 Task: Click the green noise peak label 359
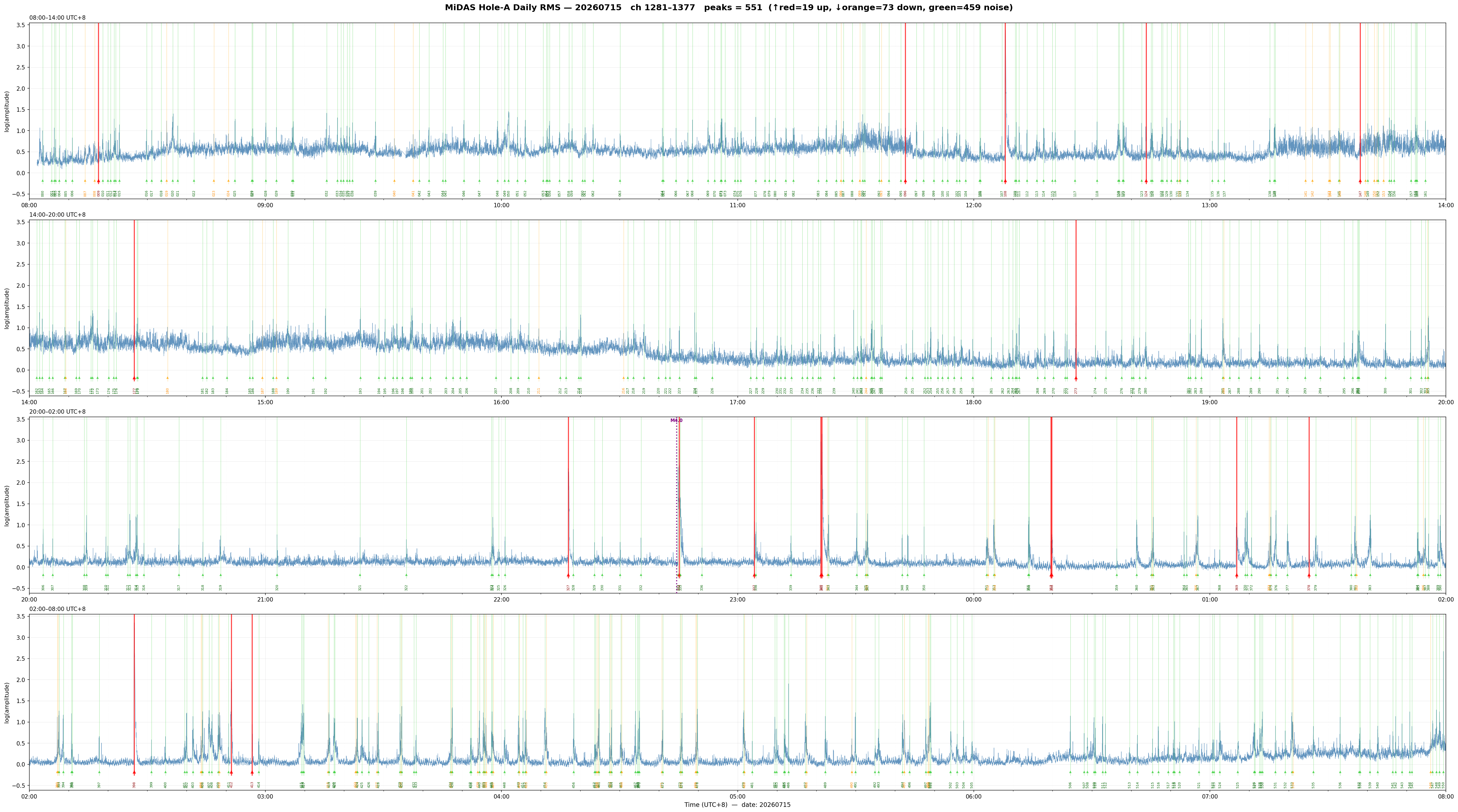coord(1117,588)
